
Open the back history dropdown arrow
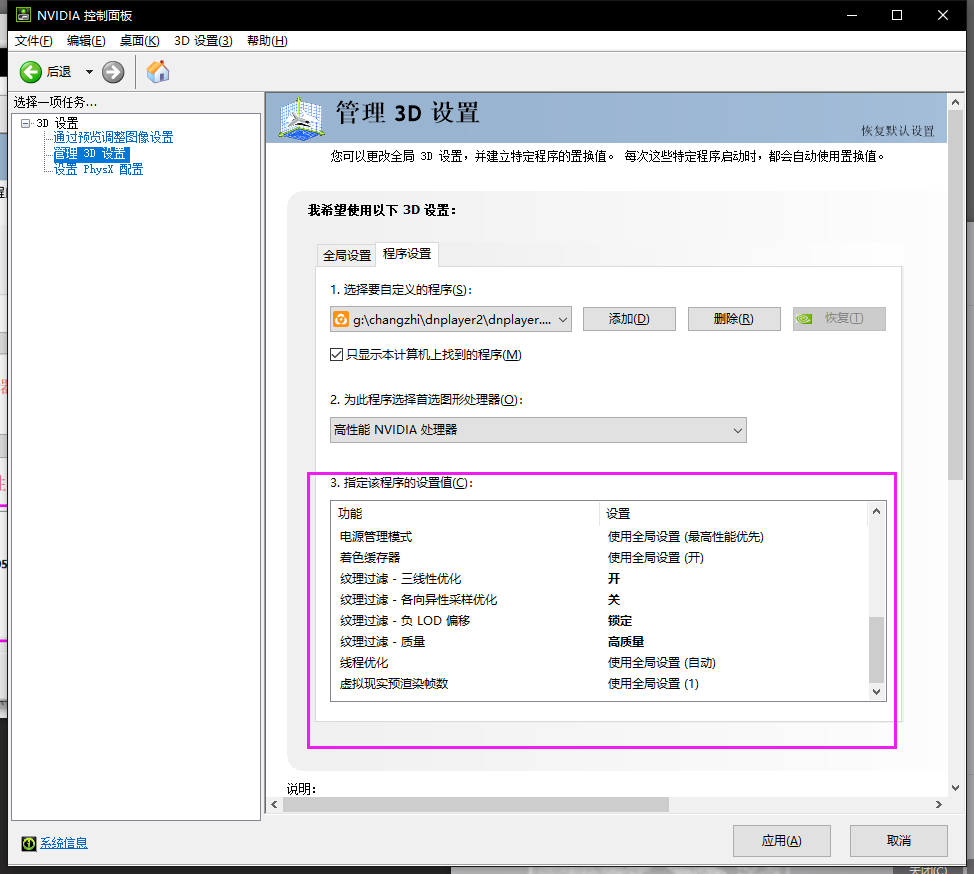tap(89, 71)
